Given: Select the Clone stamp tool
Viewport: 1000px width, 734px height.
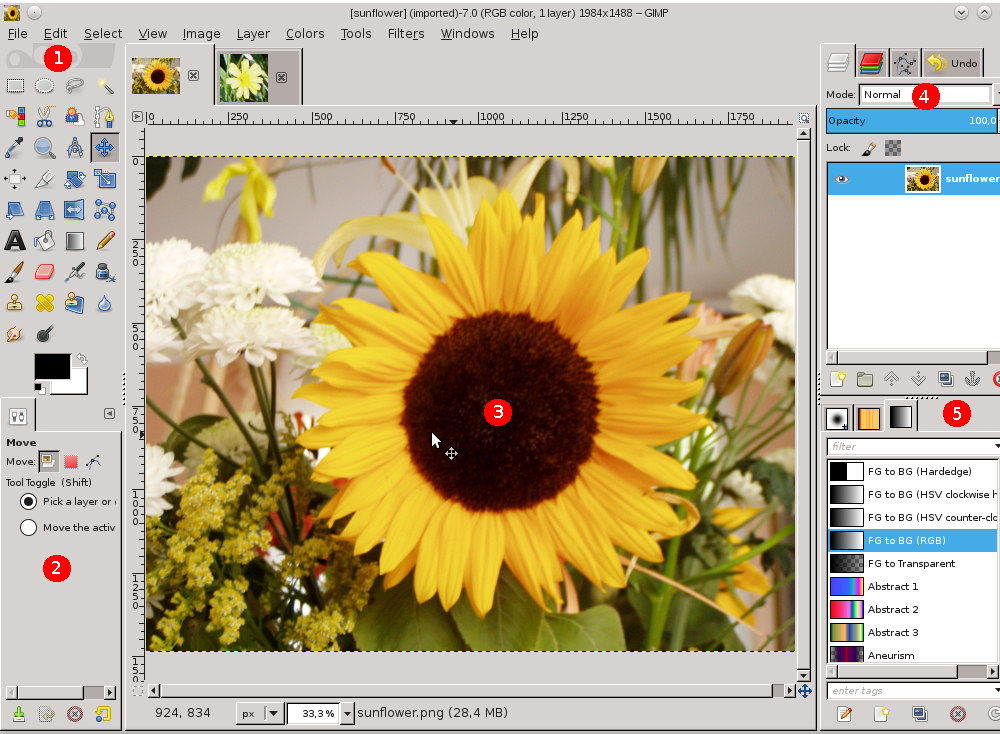Looking at the screenshot, I should click(15, 302).
